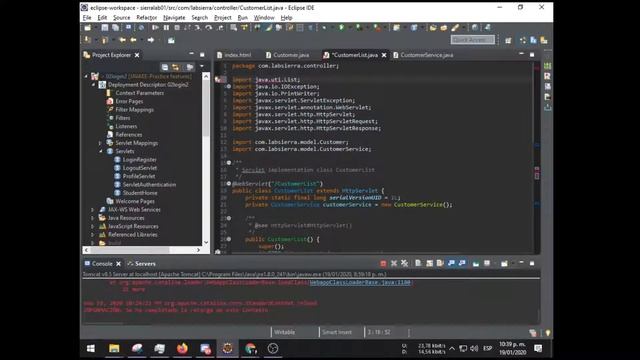
Task: Open the File menu
Action: [x=87, y=18]
